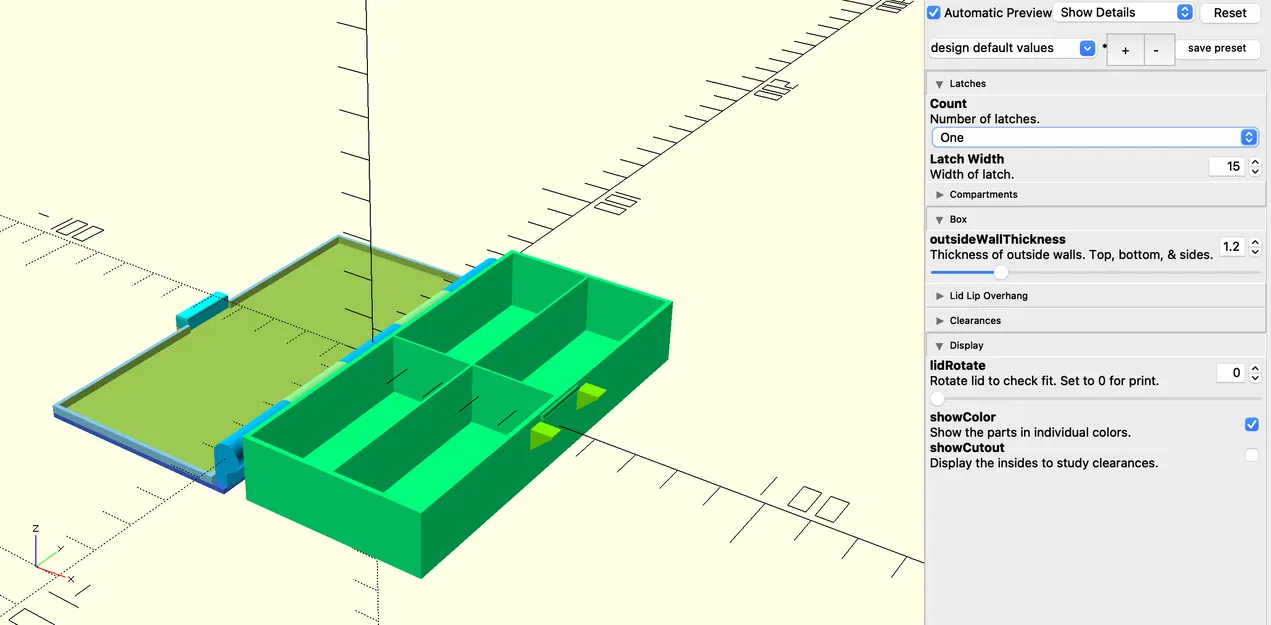Open the latch Count dropdown showing One
This screenshot has height=625, width=1271.
(1094, 137)
